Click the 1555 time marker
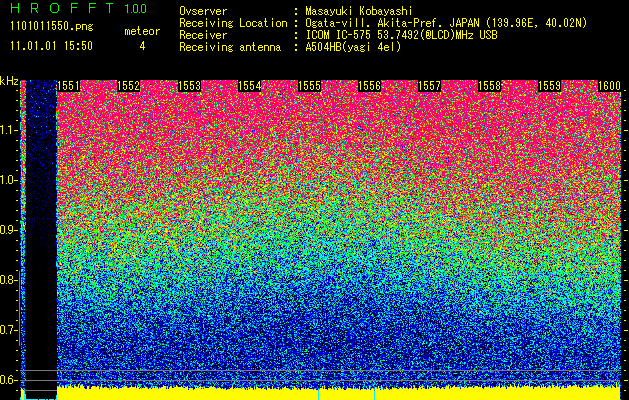 309,86
